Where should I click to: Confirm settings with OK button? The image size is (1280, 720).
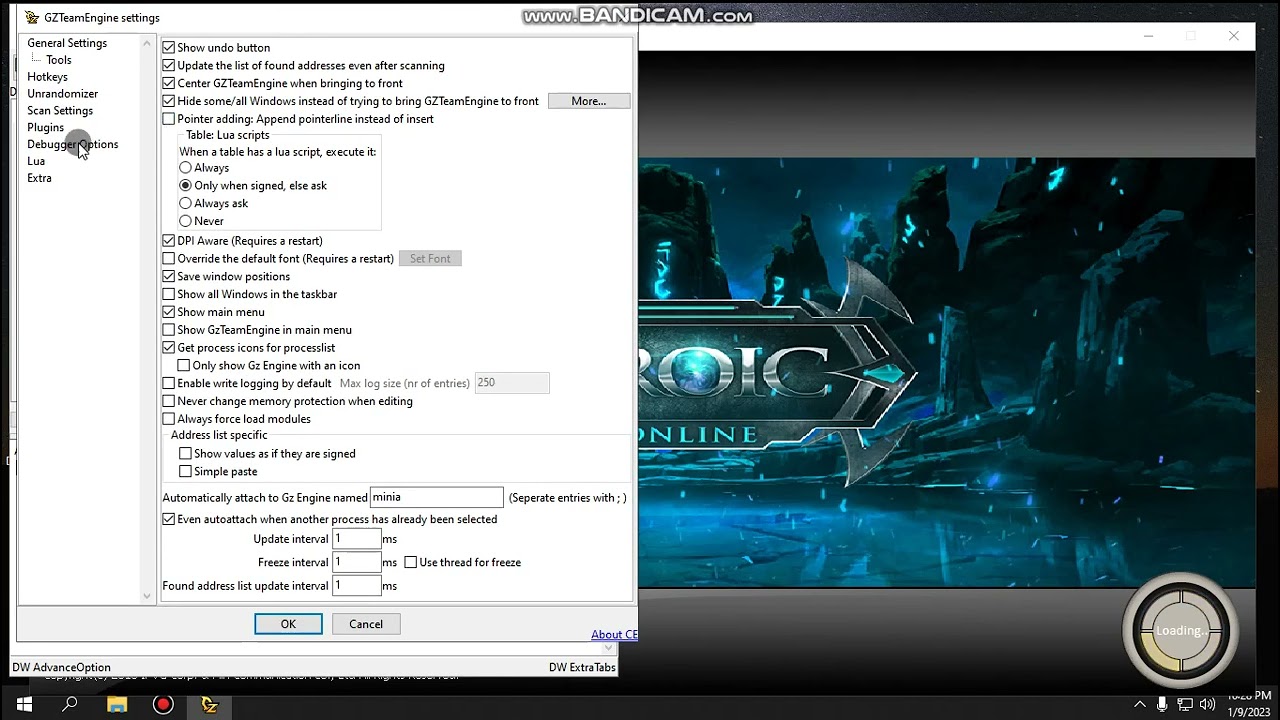[288, 624]
